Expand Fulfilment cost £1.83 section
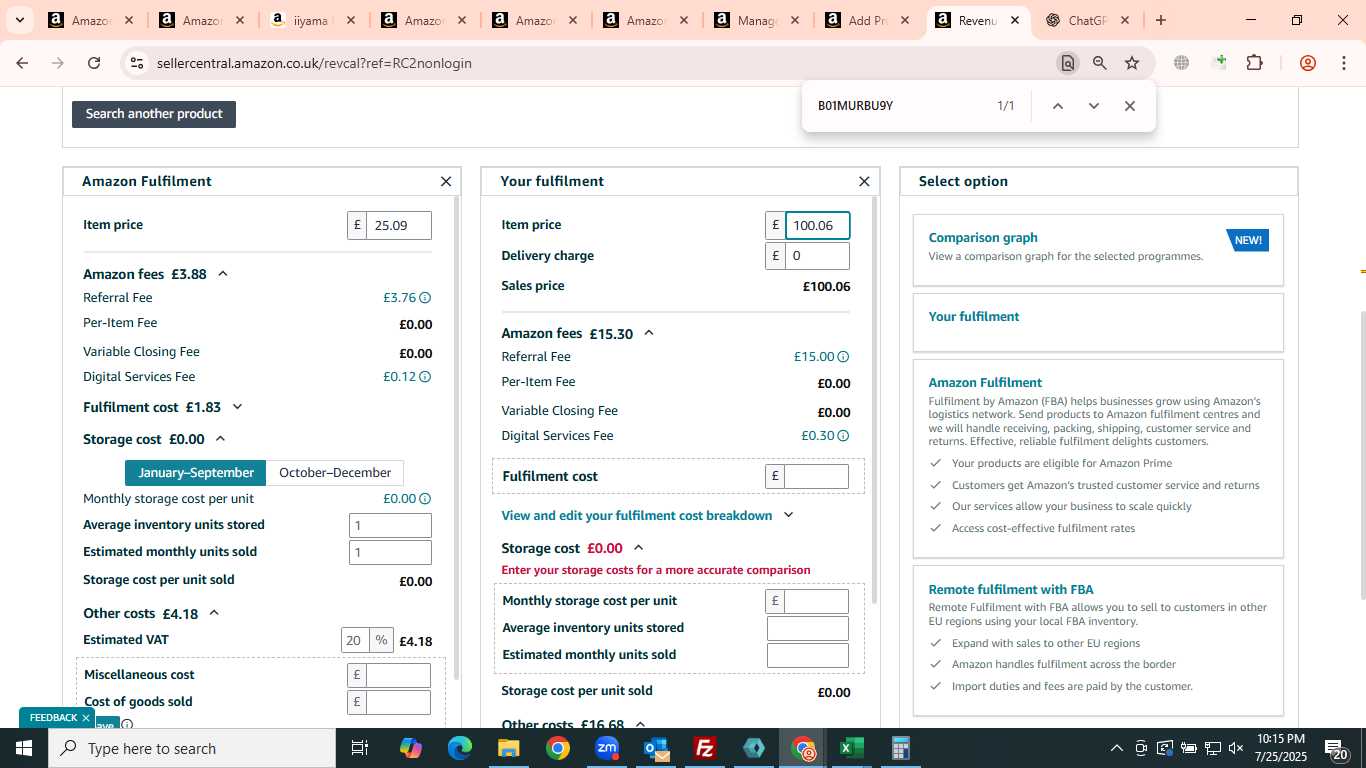The image size is (1366, 768). pyautogui.click(x=237, y=407)
